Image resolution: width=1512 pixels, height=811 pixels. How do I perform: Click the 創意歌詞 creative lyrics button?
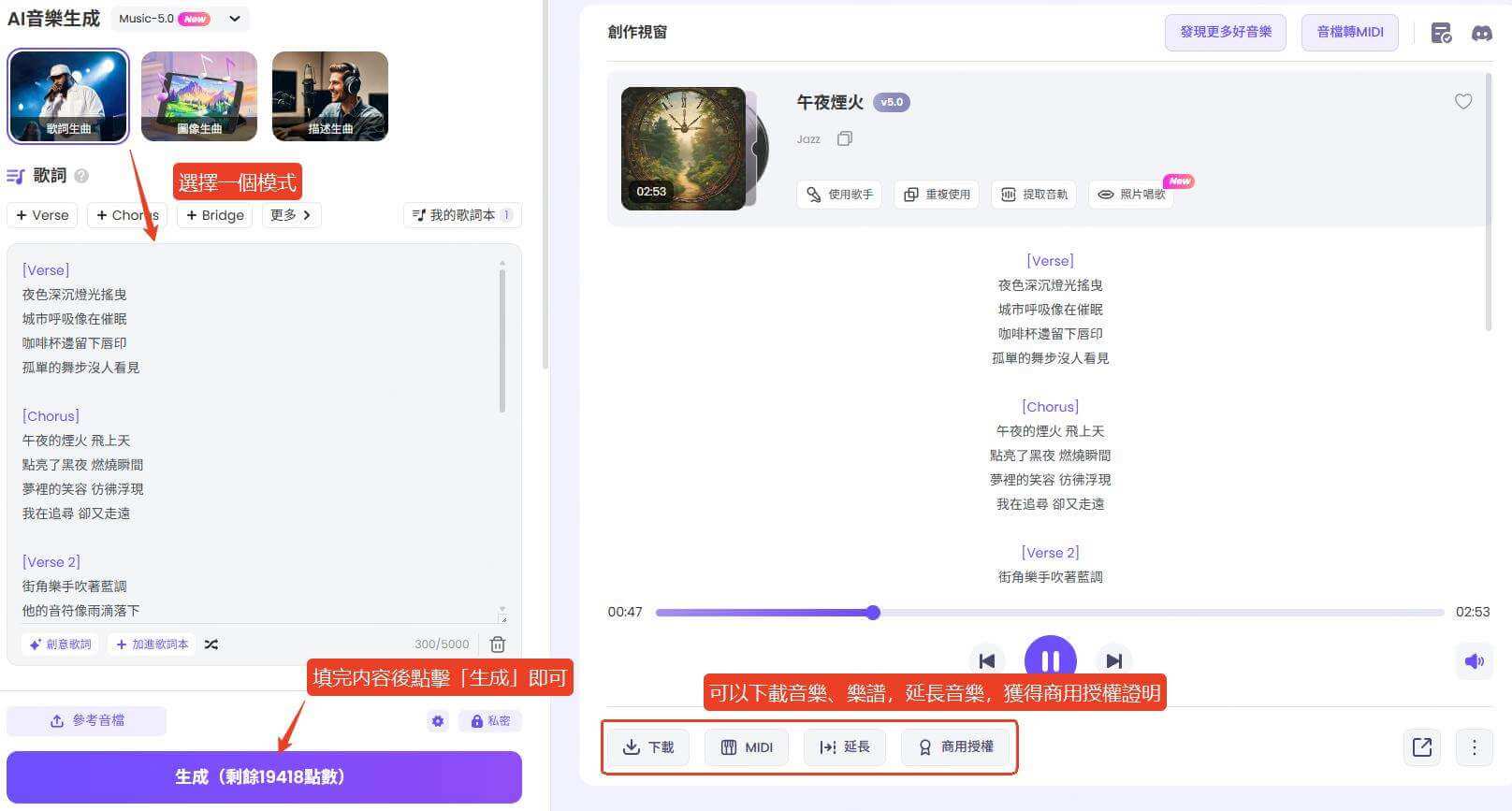[61, 644]
